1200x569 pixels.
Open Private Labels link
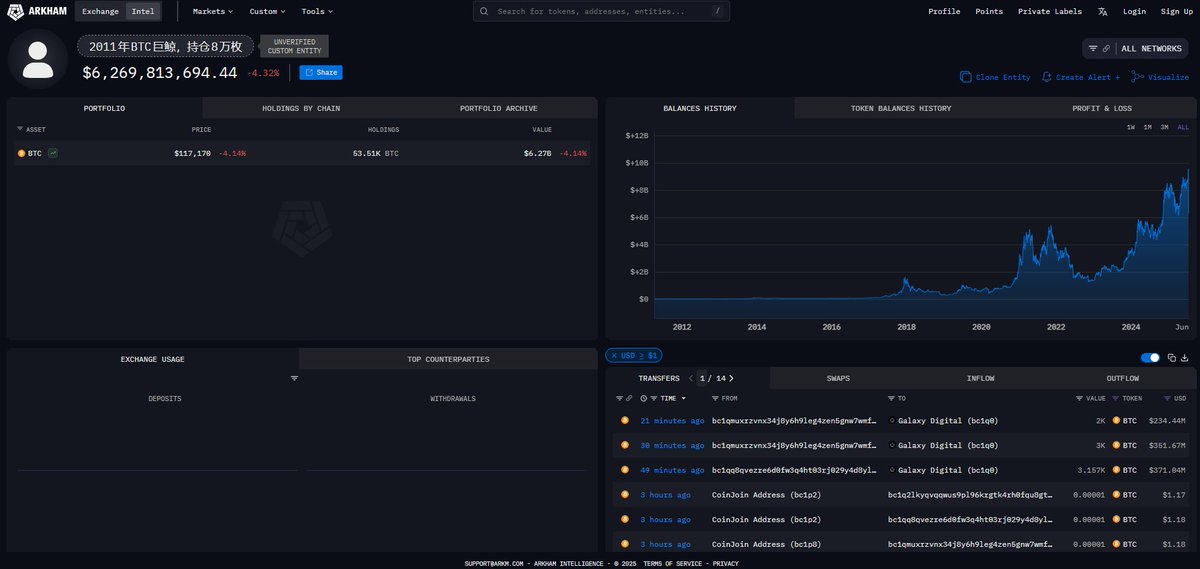pos(1049,11)
